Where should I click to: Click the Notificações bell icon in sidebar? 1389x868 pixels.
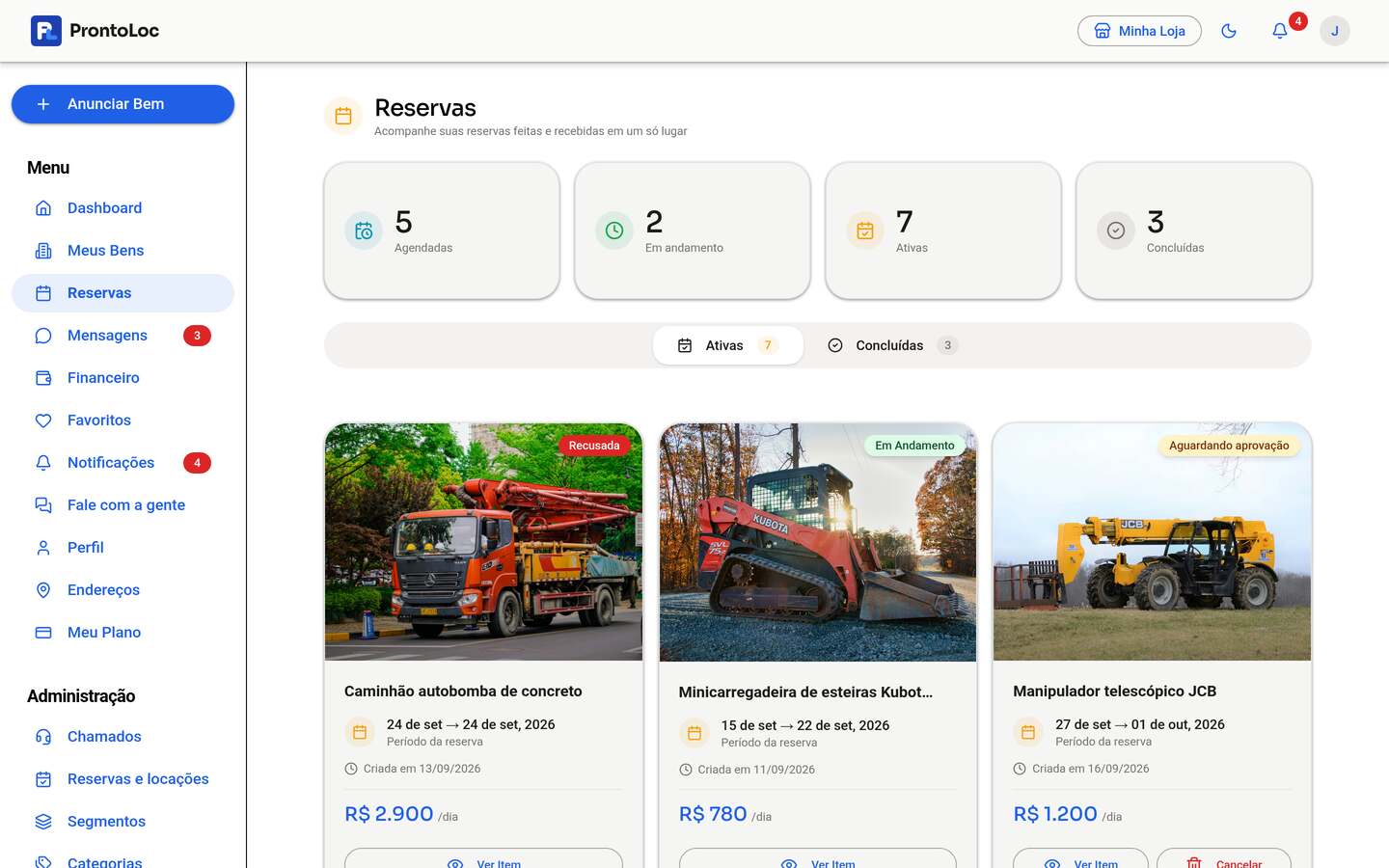[x=43, y=463]
